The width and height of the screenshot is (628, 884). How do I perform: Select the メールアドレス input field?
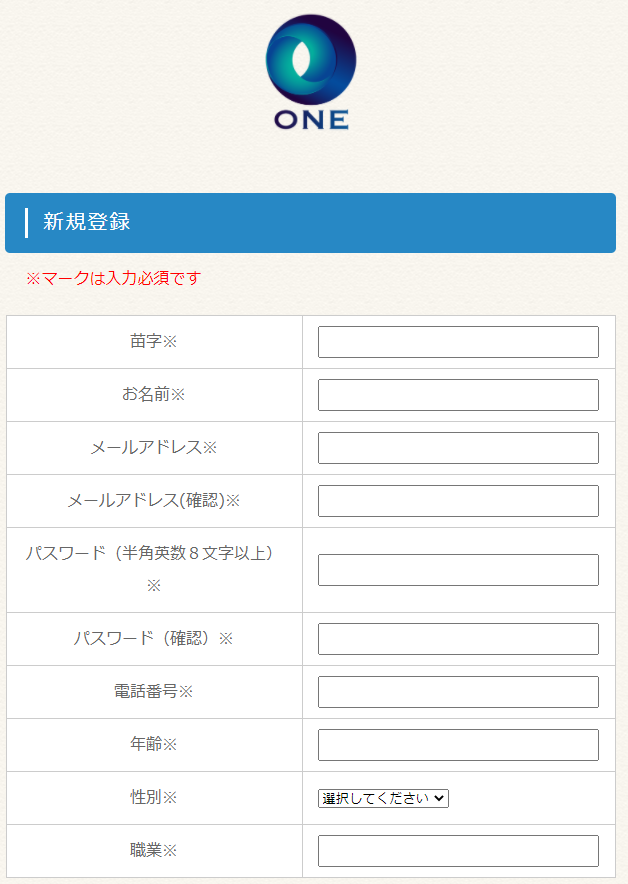coord(458,448)
